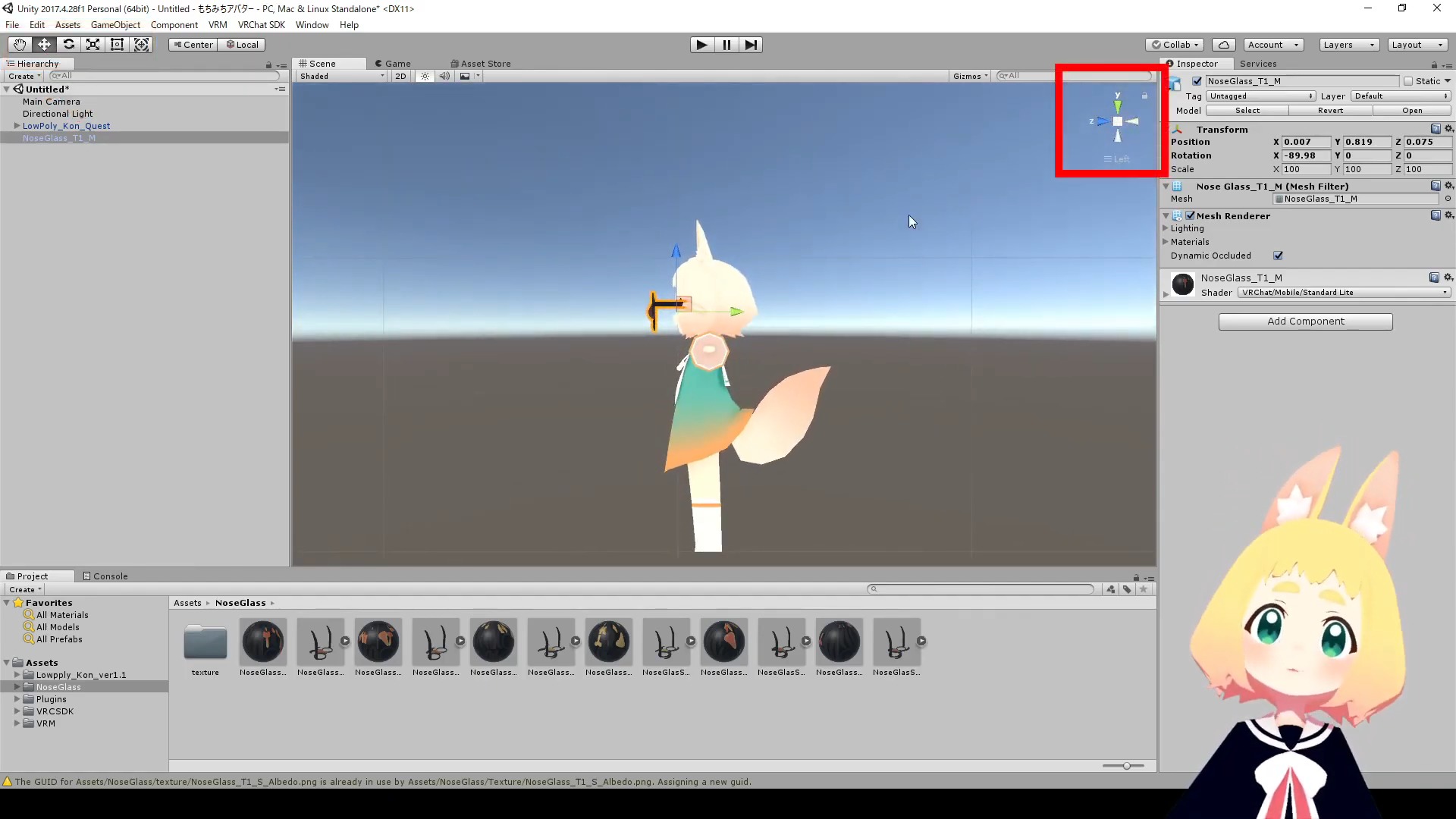Expand Lowpply_Kon_ver1.1 folder
Viewport: 1456px width, 819px height.
tap(17, 674)
